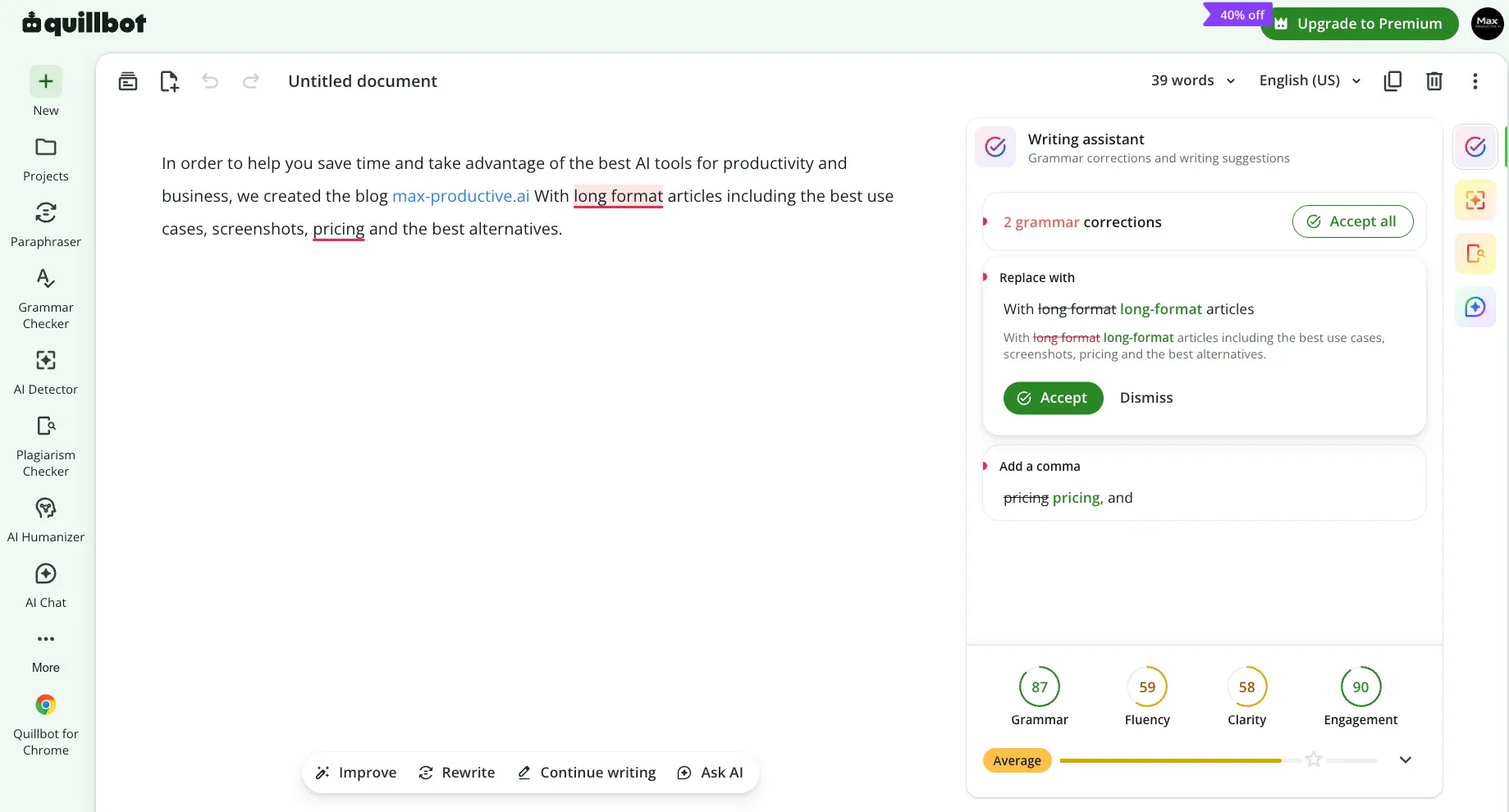Open the document list panel icon

click(128, 81)
